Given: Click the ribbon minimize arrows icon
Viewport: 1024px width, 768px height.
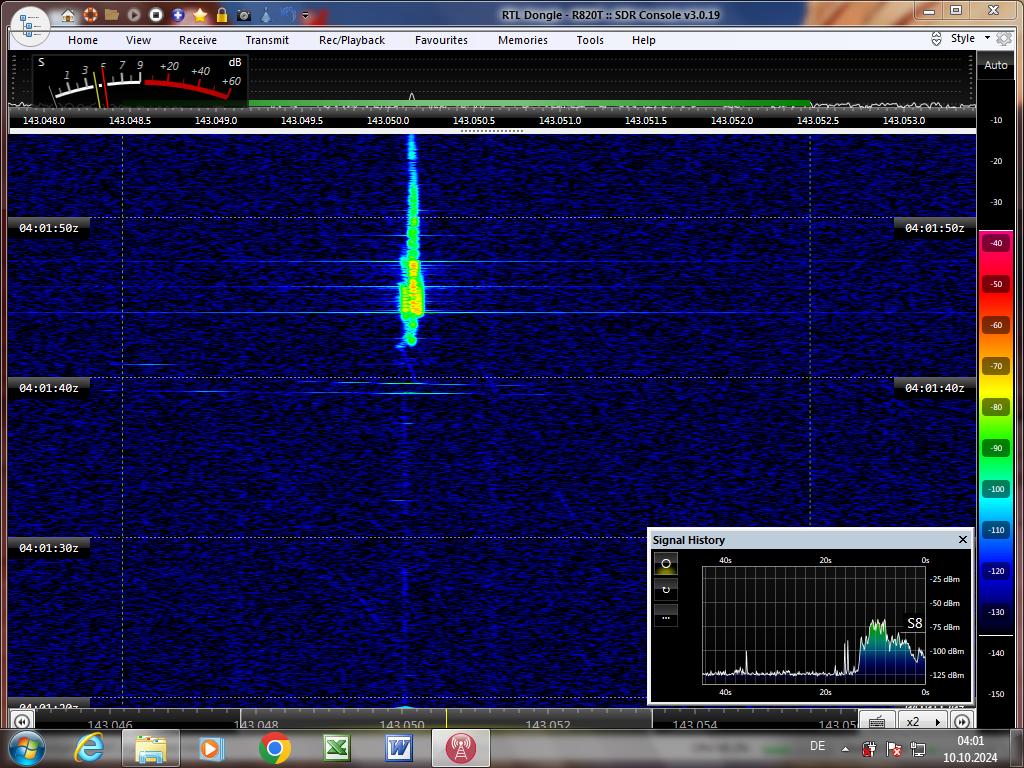Looking at the screenshot, I should tap(936, 39).
